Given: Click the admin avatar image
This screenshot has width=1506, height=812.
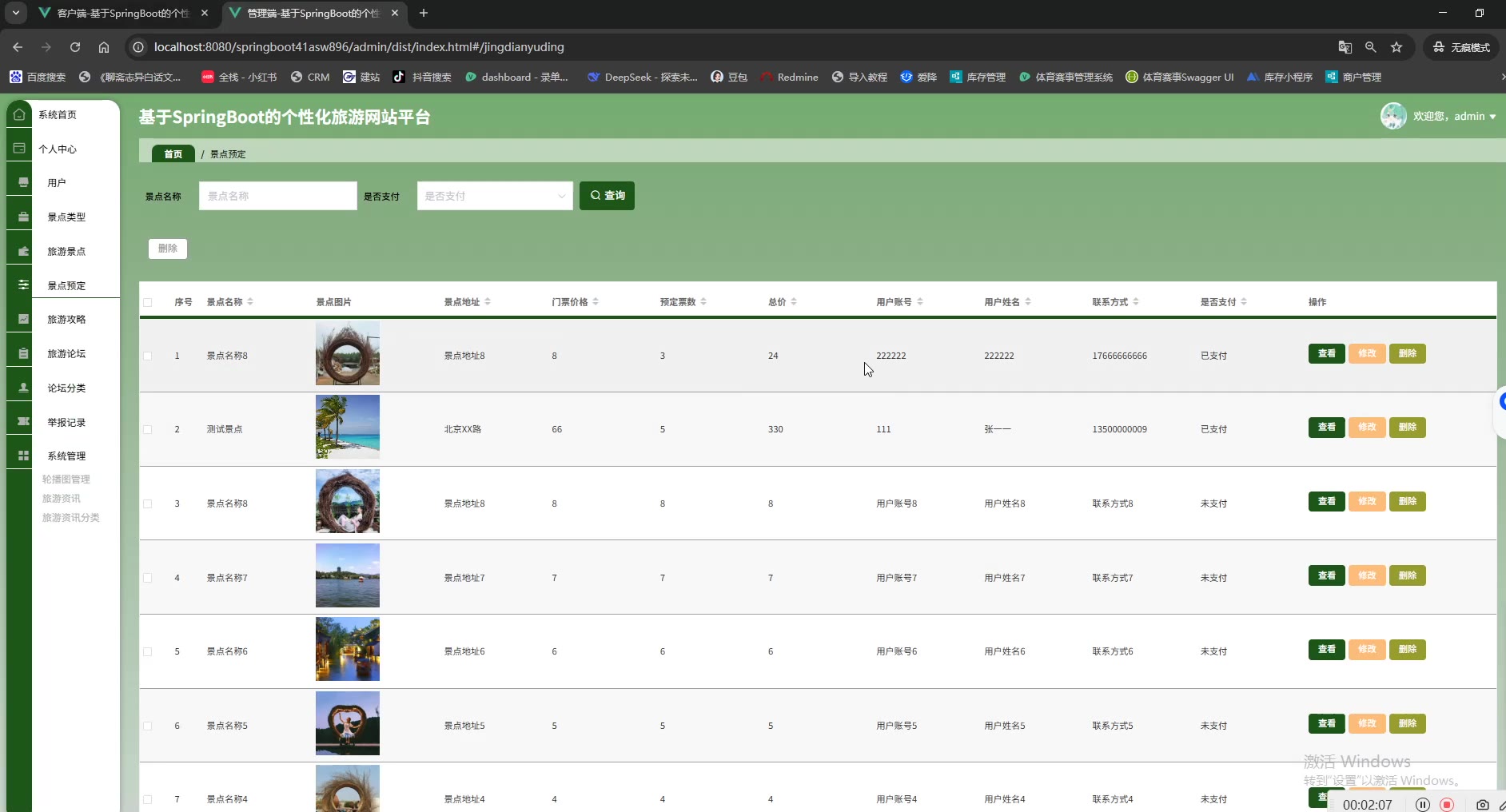Looking at the screenshot, I should point(1393,116).
